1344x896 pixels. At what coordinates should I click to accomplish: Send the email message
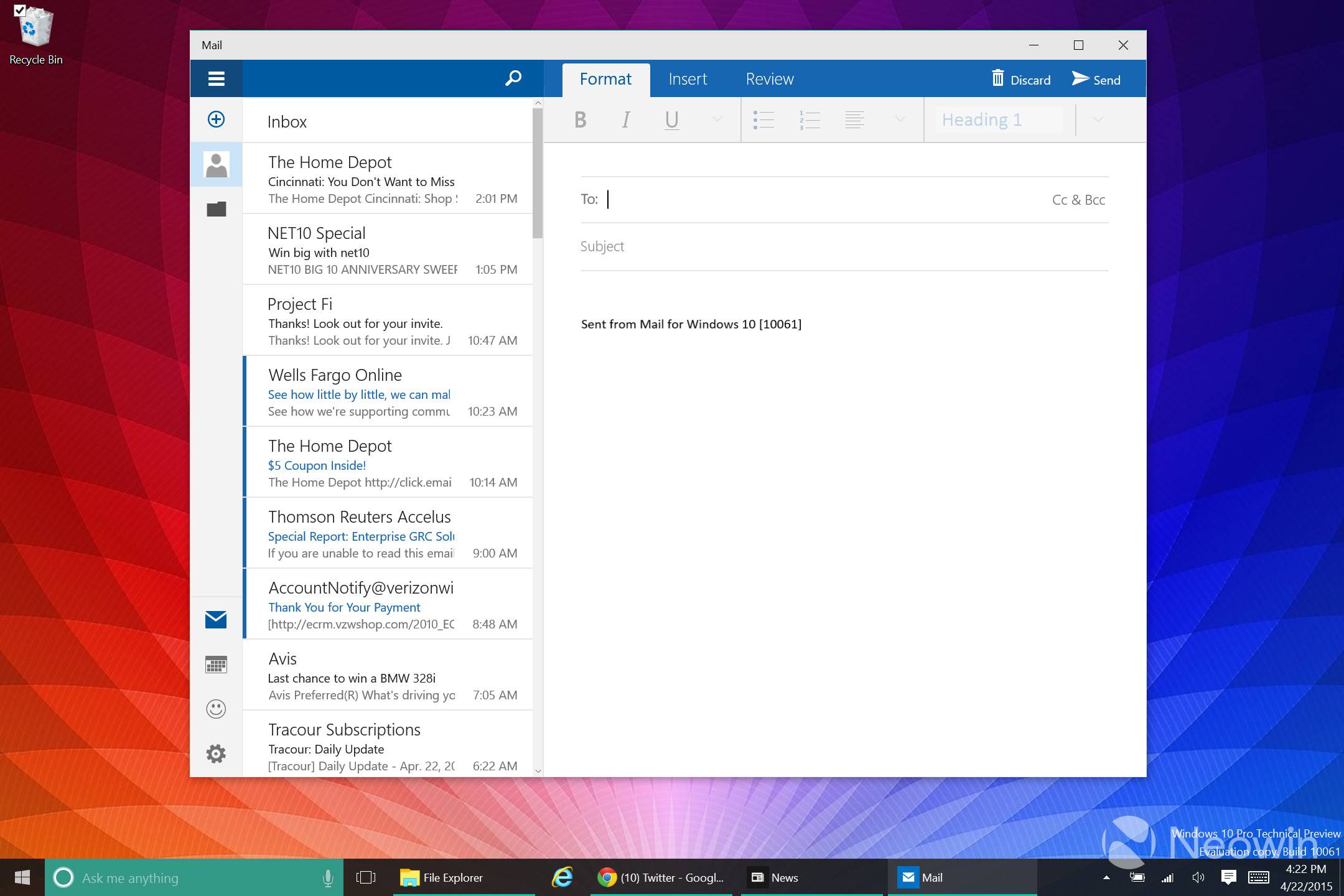(1096, 79)
